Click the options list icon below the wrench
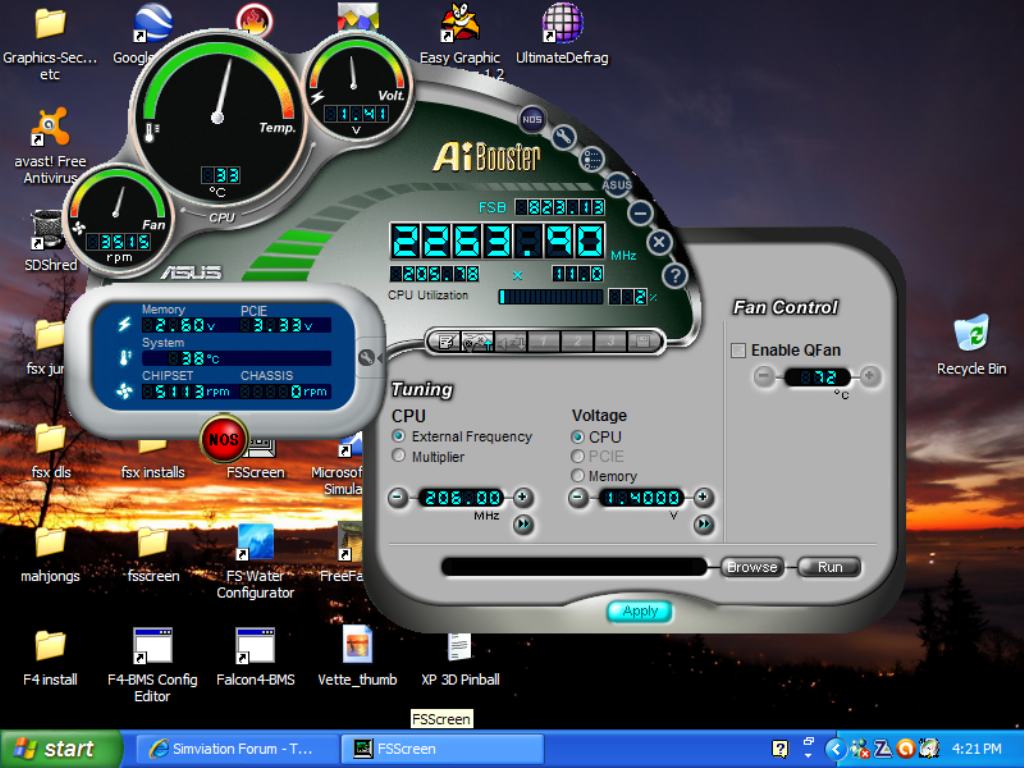 [591, 159]
